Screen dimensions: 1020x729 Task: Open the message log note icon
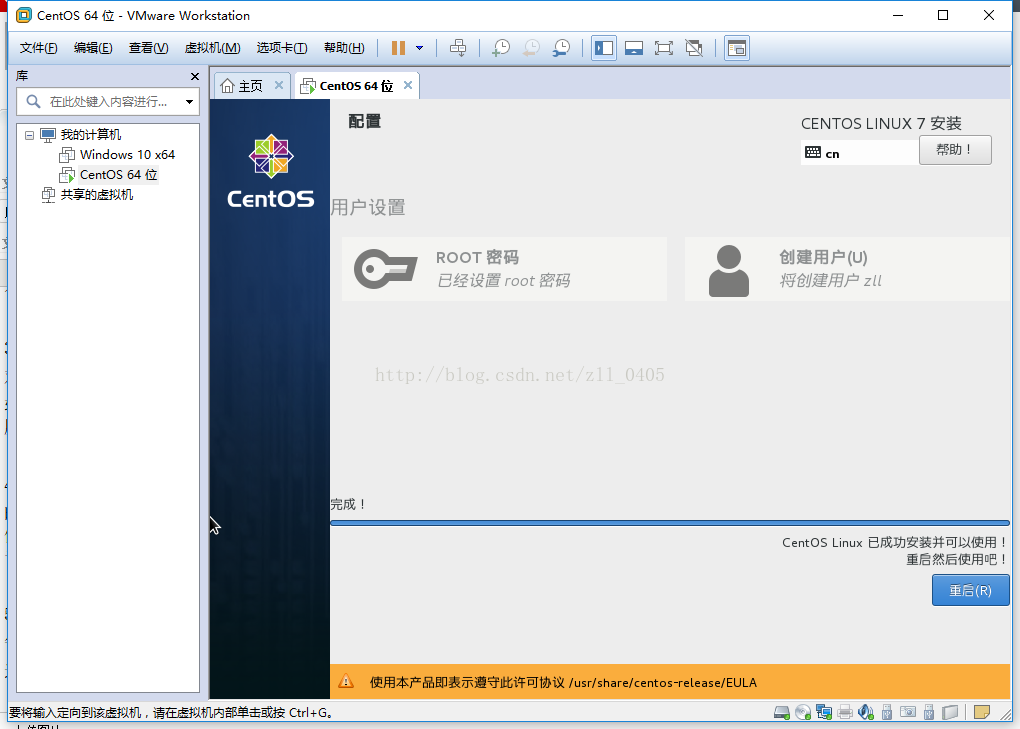click(x=982, y=712)
